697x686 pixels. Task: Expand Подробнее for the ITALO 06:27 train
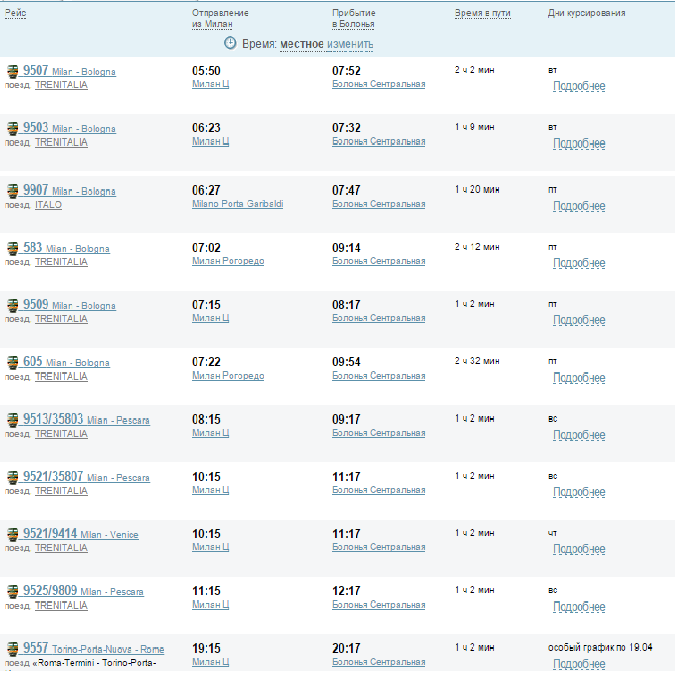pyautogui.click(x=579, y=206)
